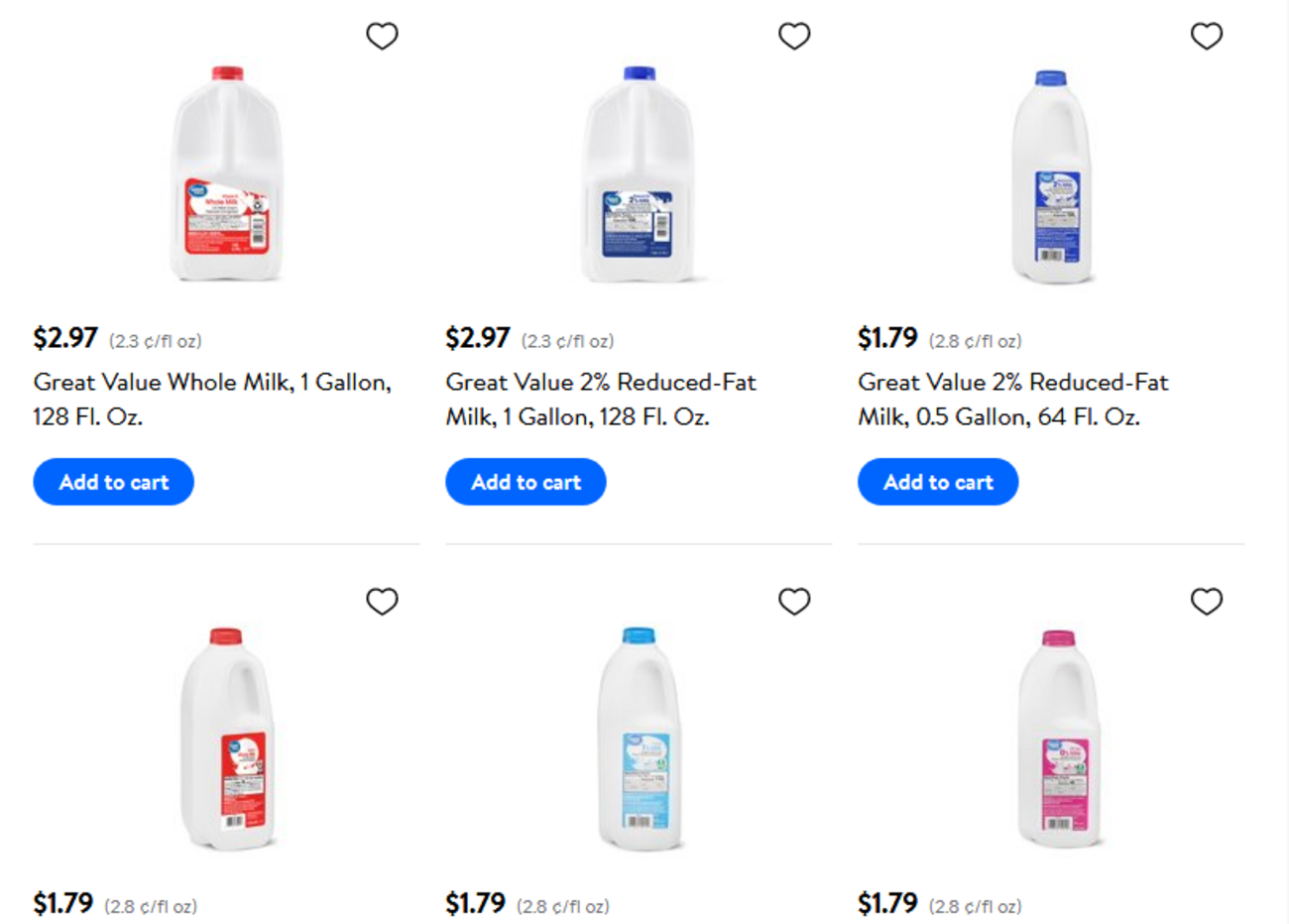Click the $1.79 price under the pink-cap milk

coord(887,904)
